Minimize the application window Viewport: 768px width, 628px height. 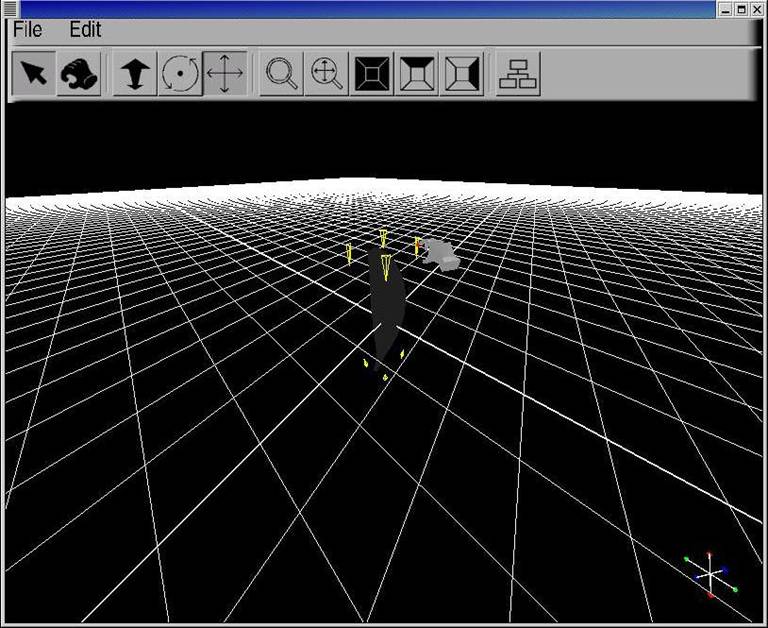tap(726, 9)
